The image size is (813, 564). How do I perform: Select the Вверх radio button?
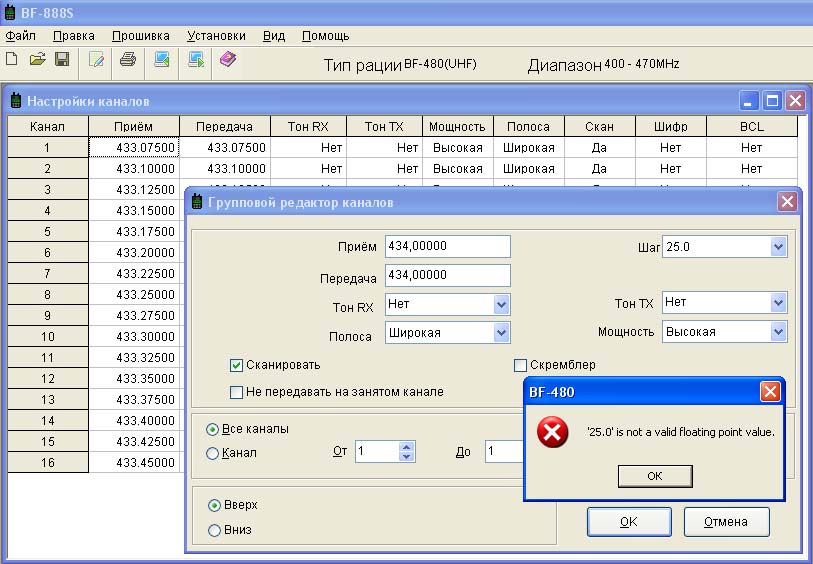click(x=214, y=505)
